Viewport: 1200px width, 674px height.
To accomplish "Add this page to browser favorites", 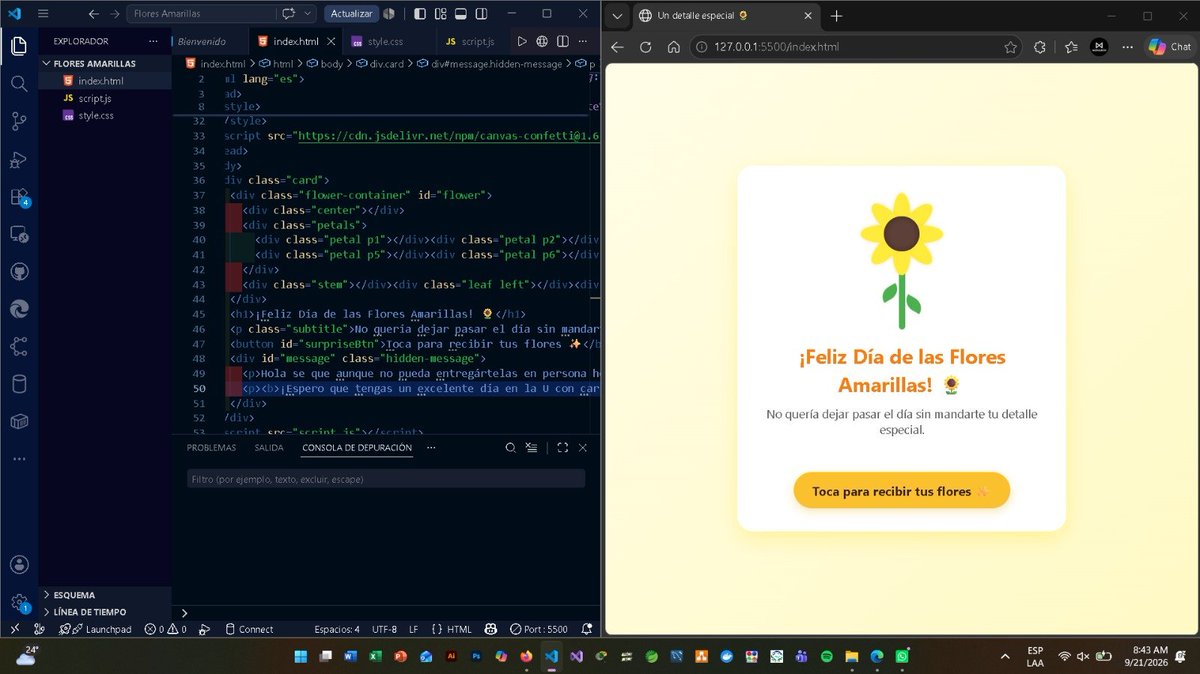I will [x=1011, y=47].
